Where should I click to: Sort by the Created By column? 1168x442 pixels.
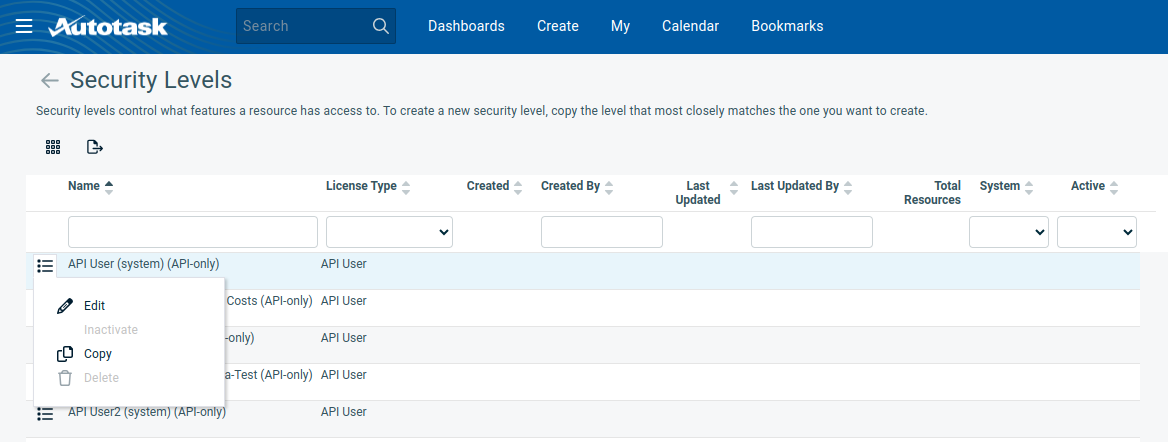click(570, 186)
